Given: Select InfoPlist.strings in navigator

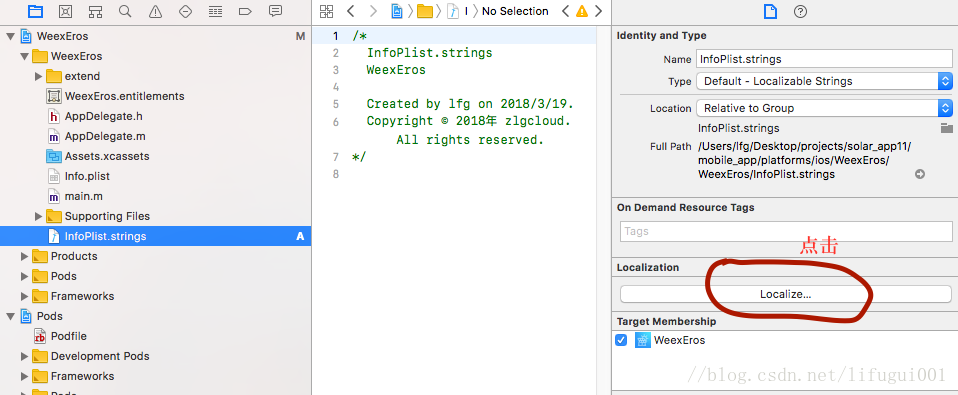Looking at the screenshot, I should 155,236.
